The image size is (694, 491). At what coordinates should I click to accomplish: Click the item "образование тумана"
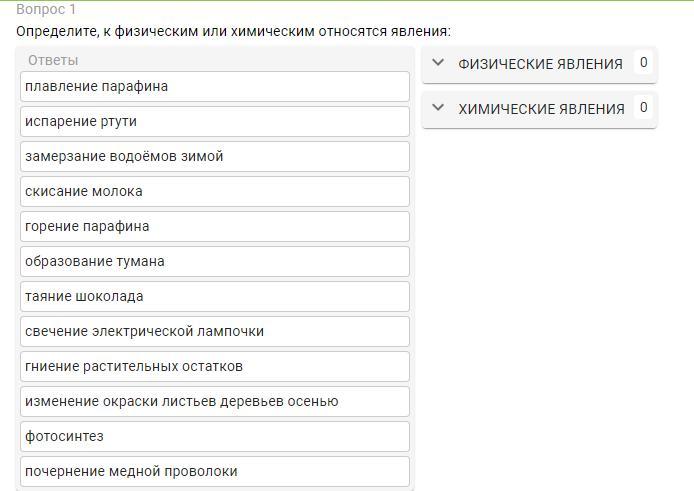point(214,261)
